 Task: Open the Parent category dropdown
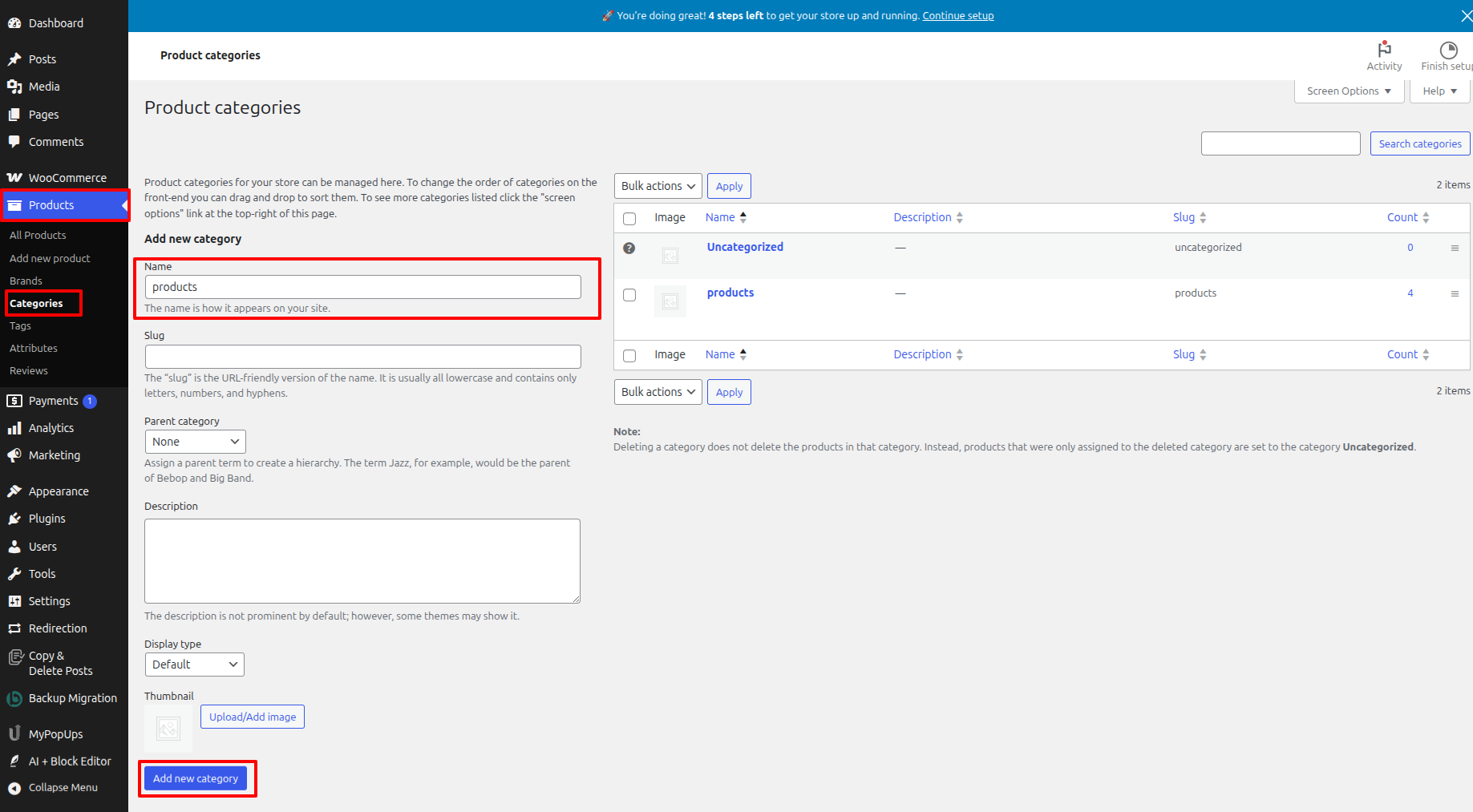195,442
